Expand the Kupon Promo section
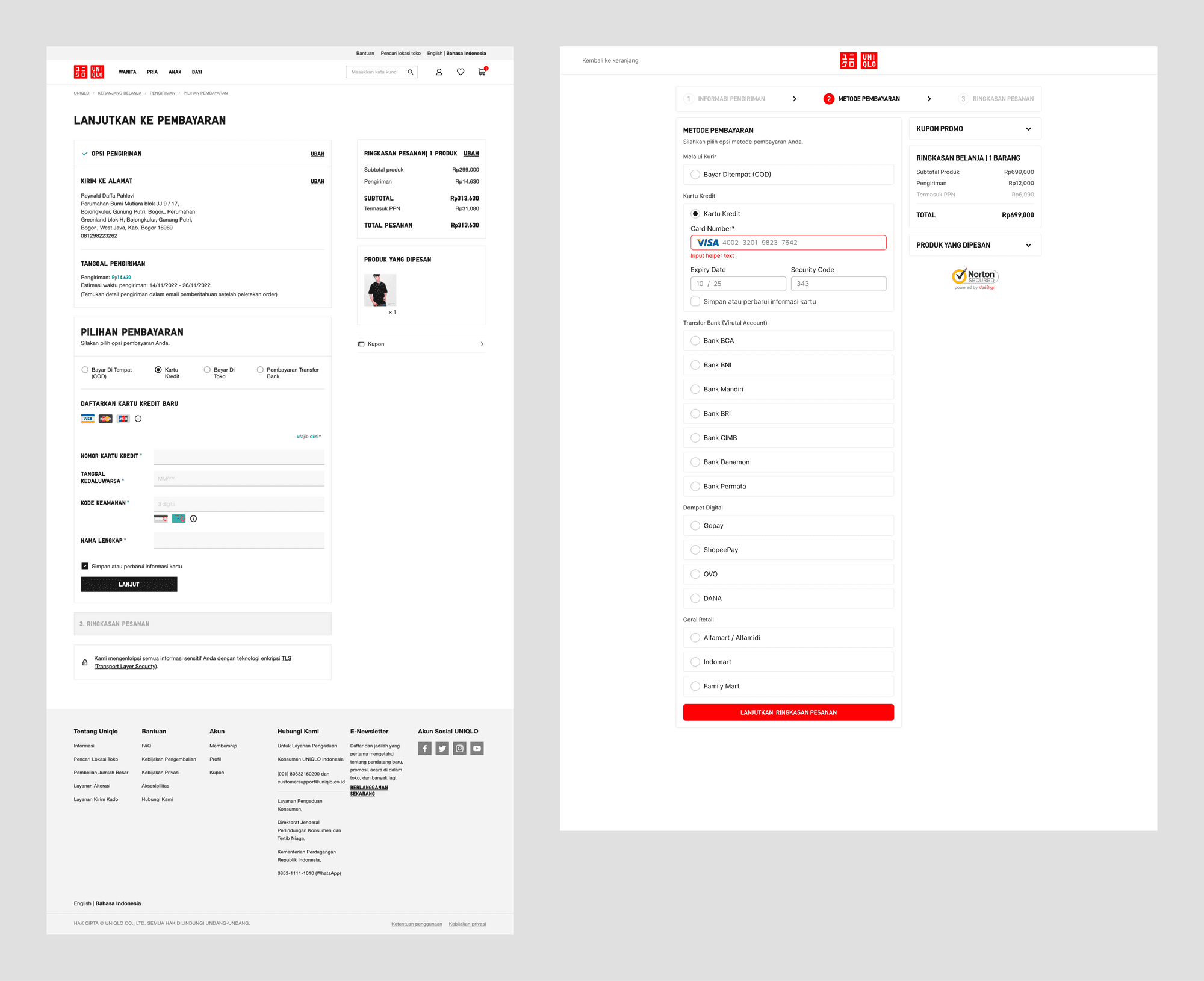The width and height of the screenshot is (1204, 981). pos(1028,129)
